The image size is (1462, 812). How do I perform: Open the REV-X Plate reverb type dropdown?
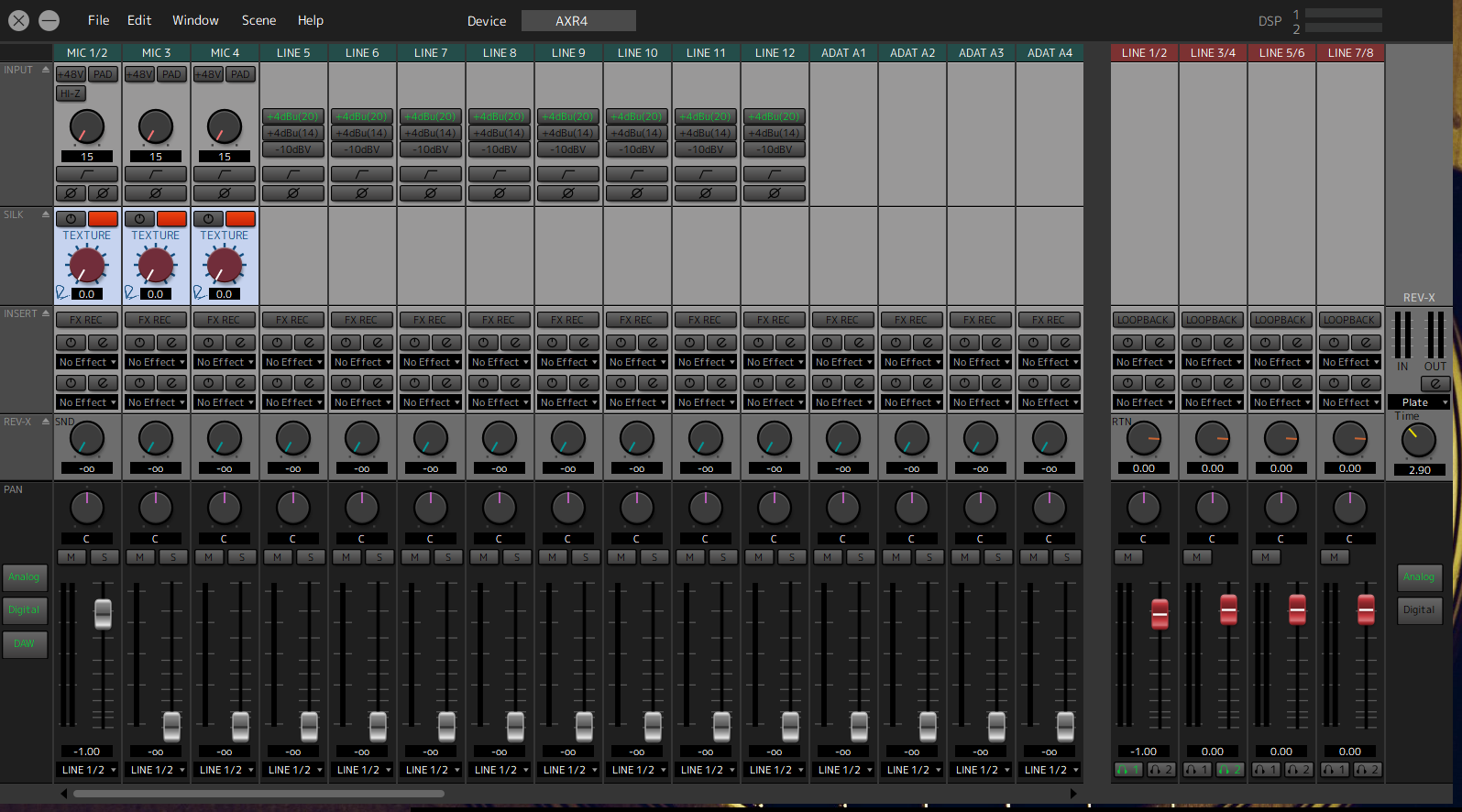pos(1419,402)
